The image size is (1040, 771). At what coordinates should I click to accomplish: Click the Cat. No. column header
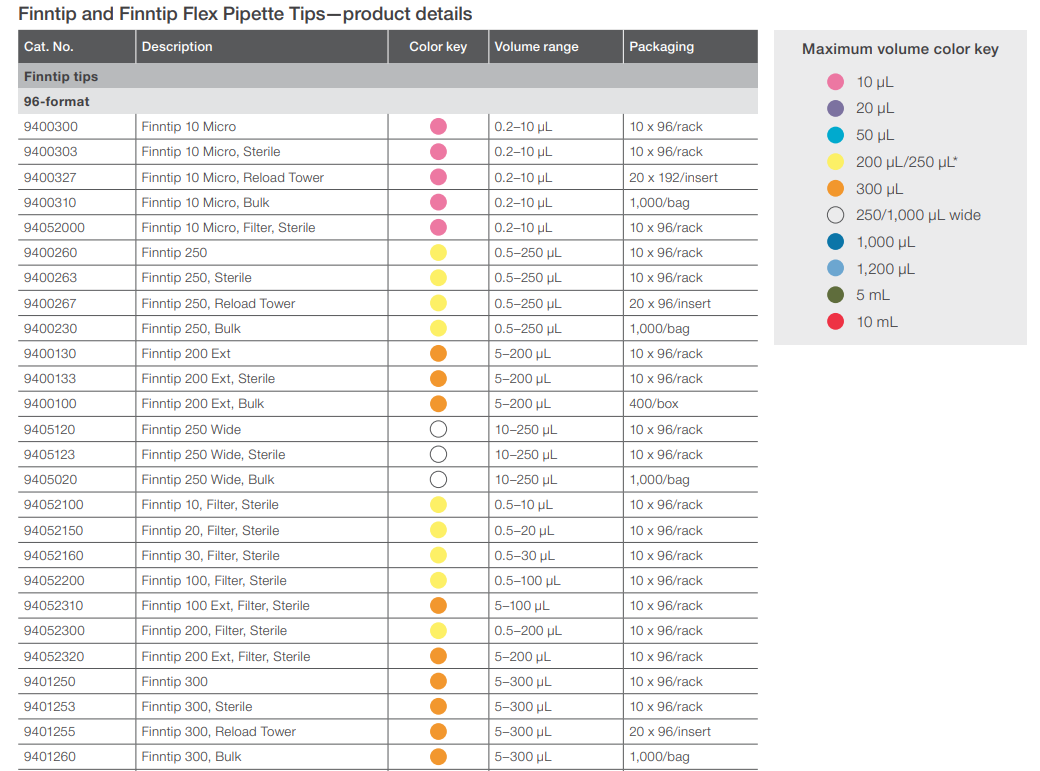pyautogui.click(x=48, y=46)
